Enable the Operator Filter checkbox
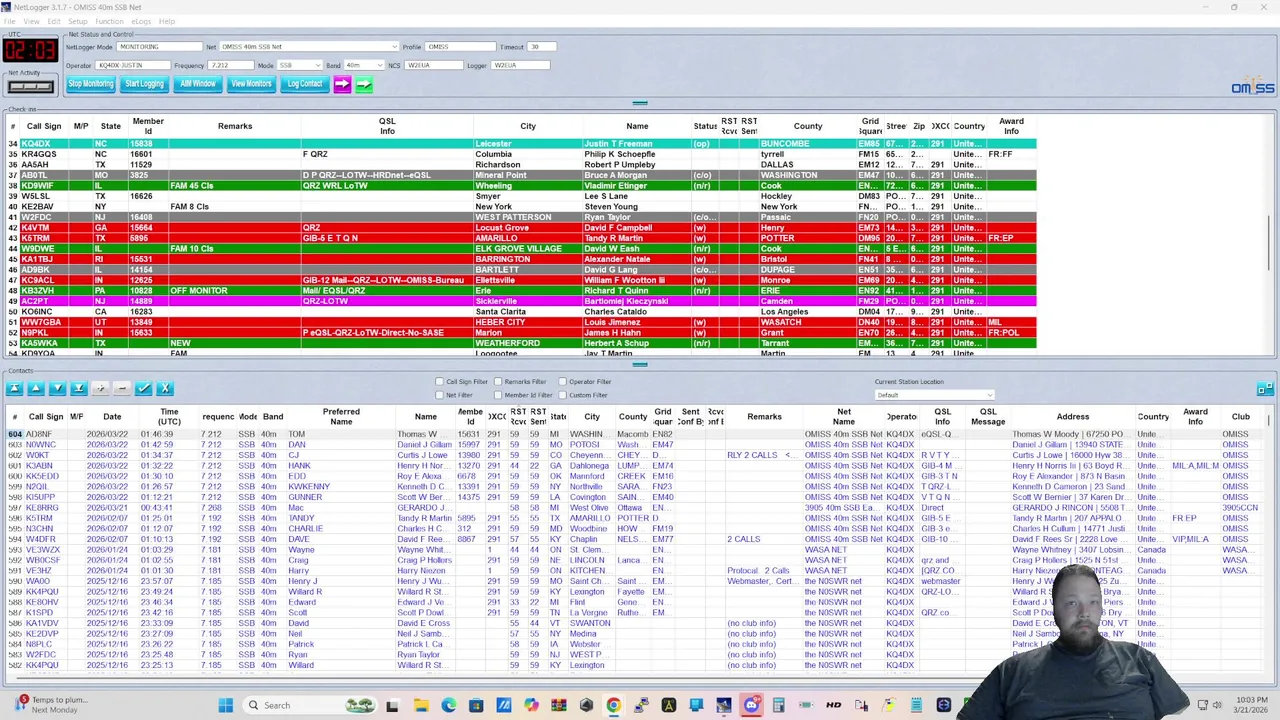 [562, 381]
